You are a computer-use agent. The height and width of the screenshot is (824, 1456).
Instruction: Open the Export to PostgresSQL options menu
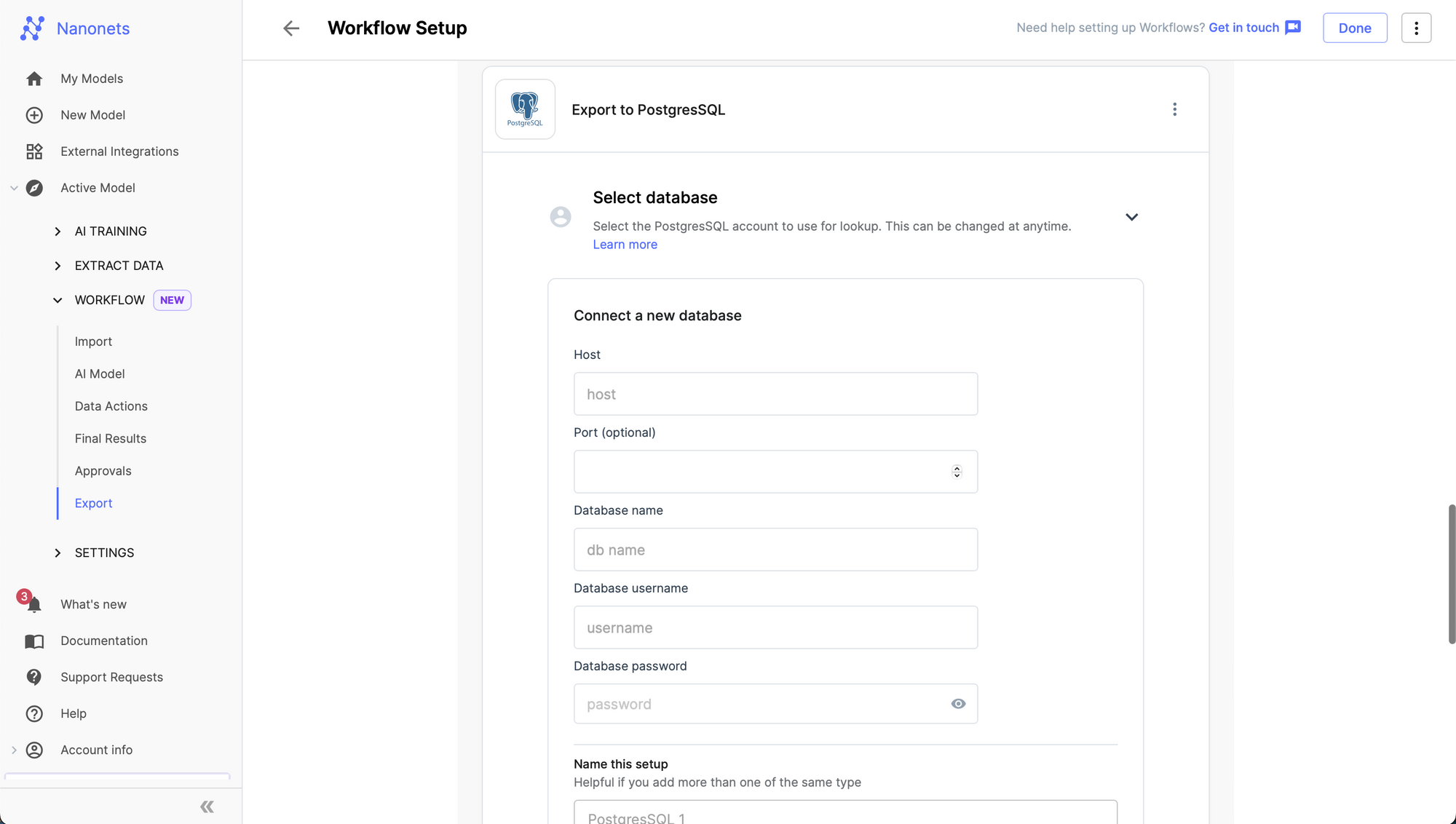[x=1174, y=109]
